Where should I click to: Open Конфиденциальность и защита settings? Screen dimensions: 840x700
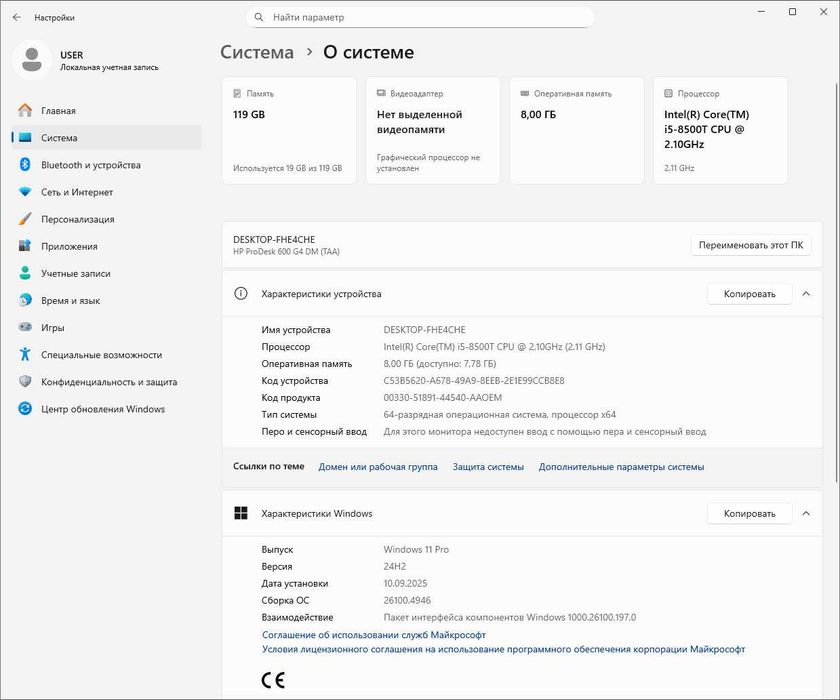[x=106, y=382]
